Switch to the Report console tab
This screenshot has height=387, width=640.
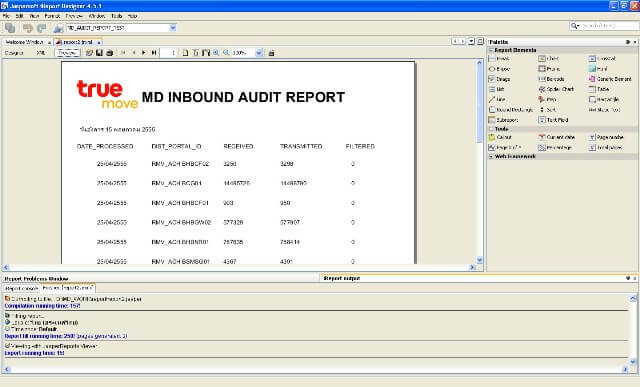pyautogui.click(x=22, y=288)
